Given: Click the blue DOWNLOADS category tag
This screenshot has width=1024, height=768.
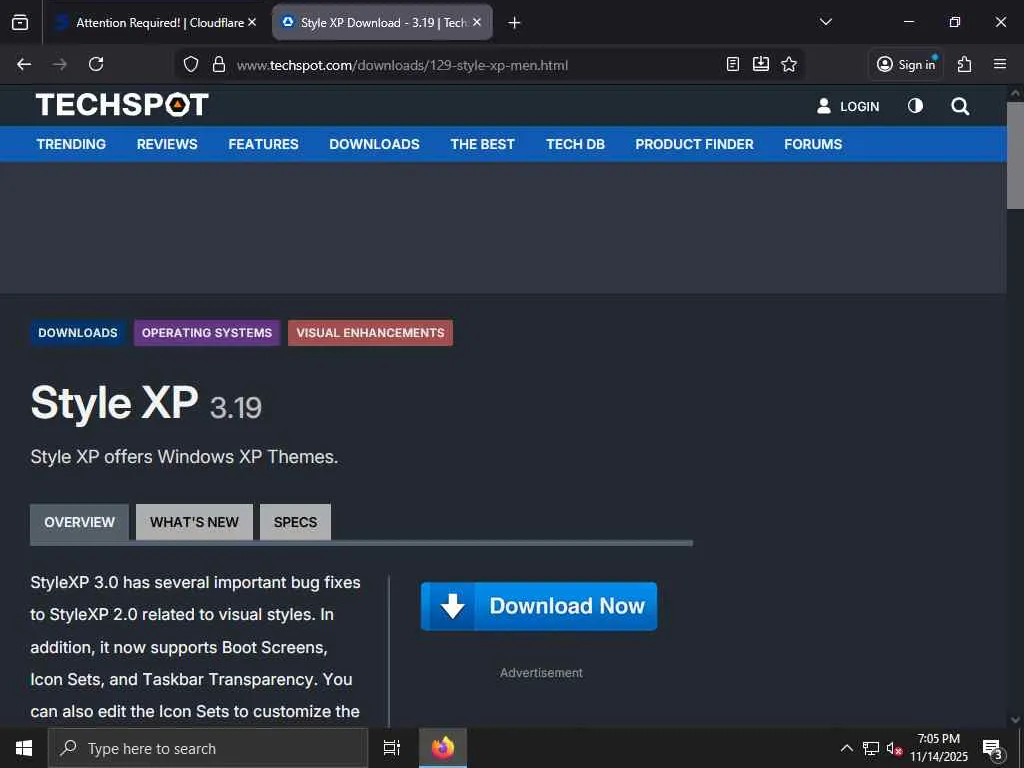Looking at the screenshot, I should click(78, 333).
